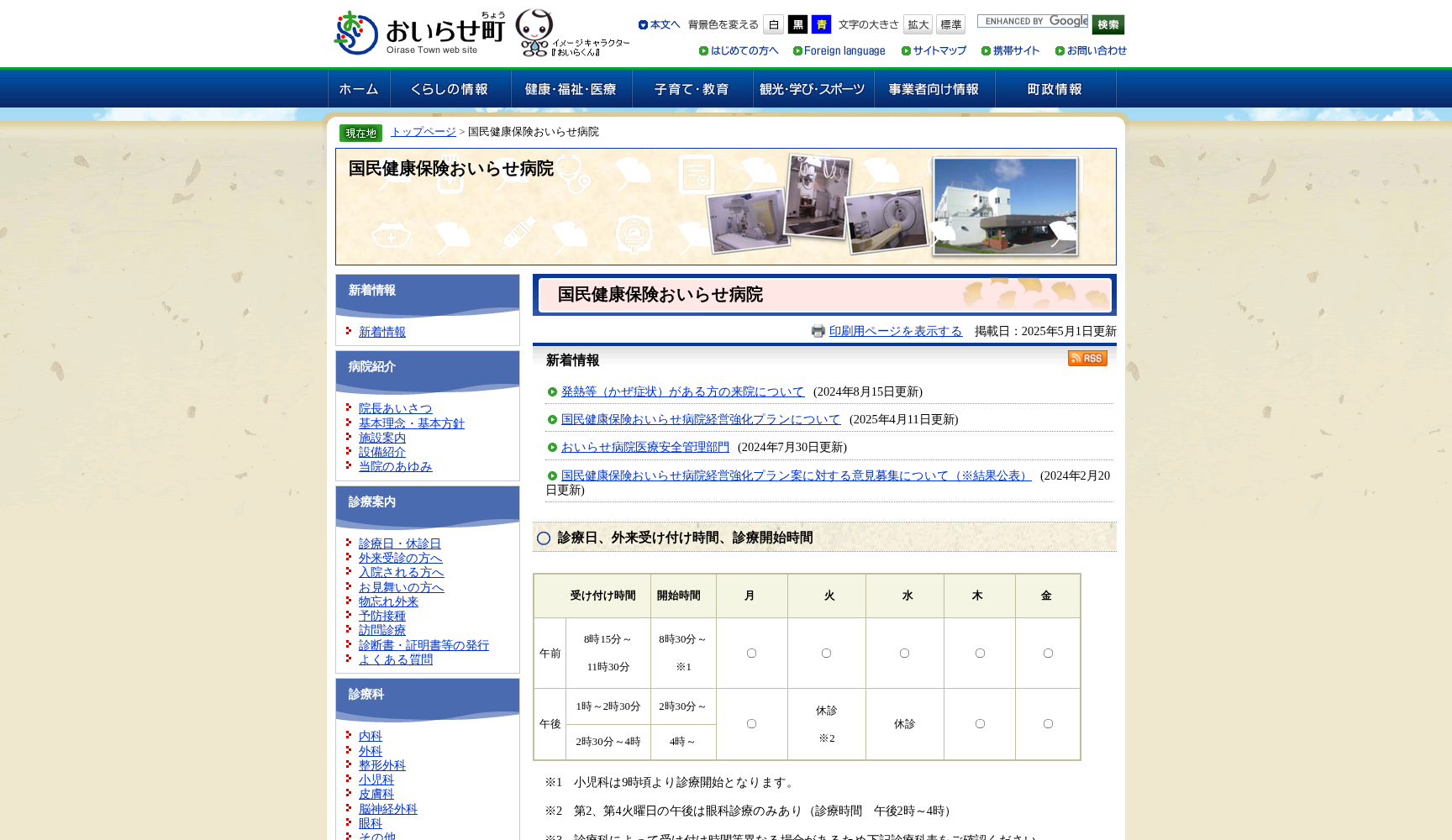
Task: Switch background color to 黒 (black)
Action: [797, 24]
